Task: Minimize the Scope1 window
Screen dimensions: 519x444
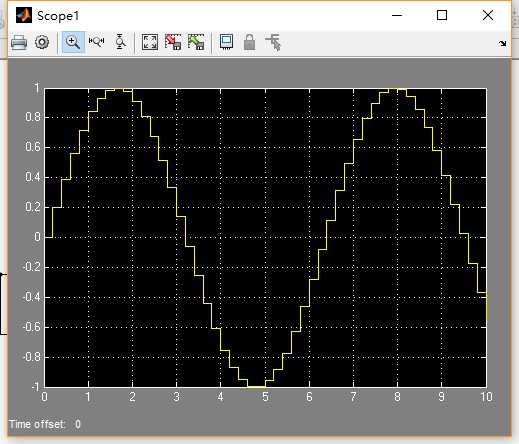Action: (x=397, y=15)
